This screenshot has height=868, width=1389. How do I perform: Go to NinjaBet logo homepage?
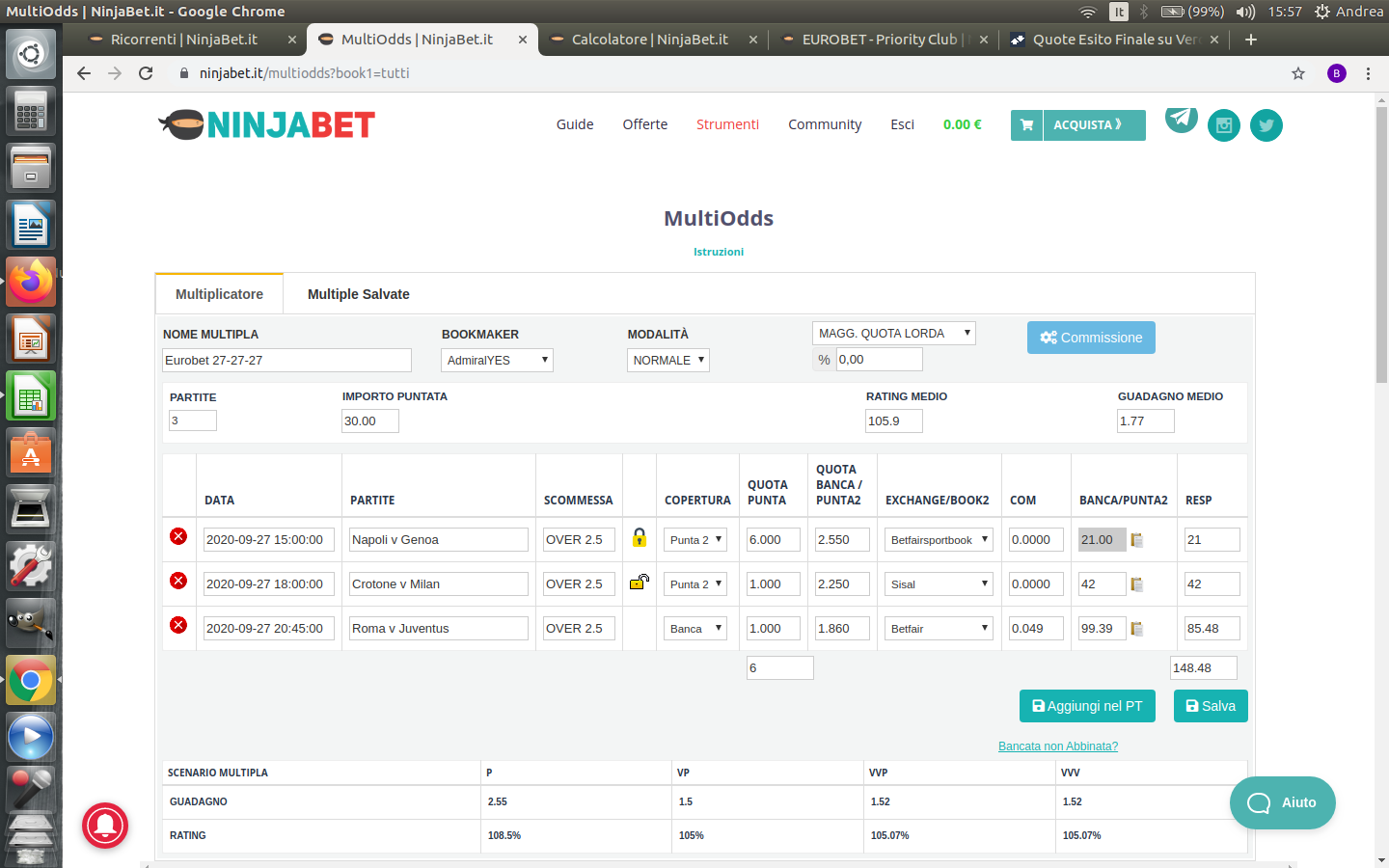pyautogui.click(x=267, y=124)
